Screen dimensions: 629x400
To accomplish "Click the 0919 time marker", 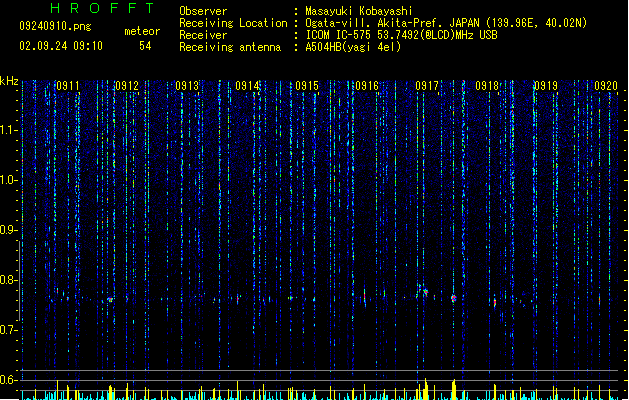I will (x=546, y=86).
